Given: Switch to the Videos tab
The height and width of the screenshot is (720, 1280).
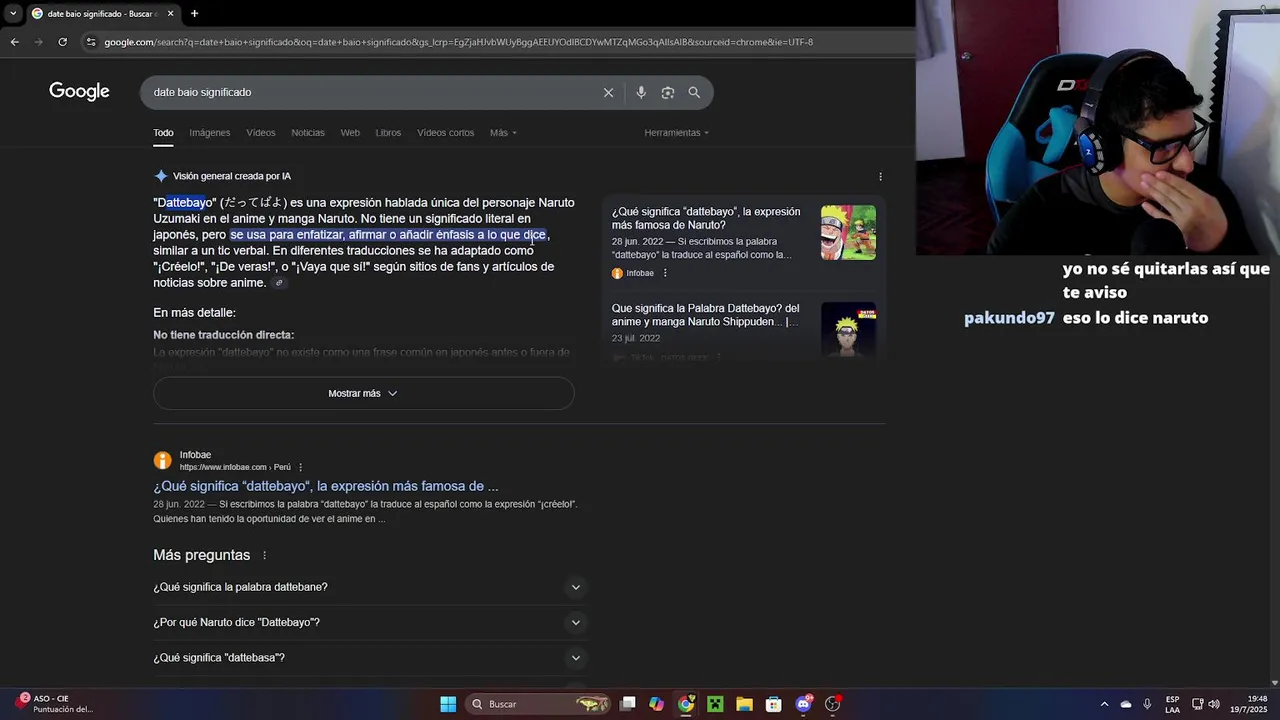Looking at the screenshot, I should (x=261, y=133).
